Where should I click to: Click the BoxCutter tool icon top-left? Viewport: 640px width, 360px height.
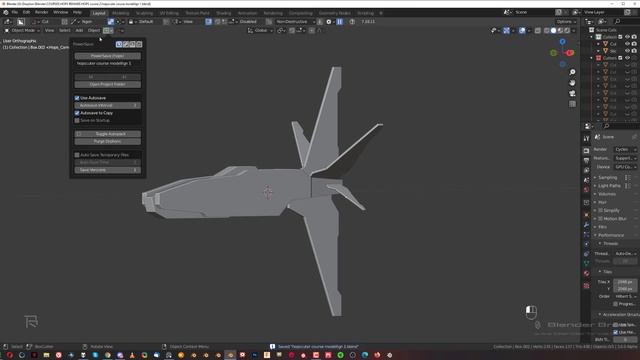(x=21, y=22)
